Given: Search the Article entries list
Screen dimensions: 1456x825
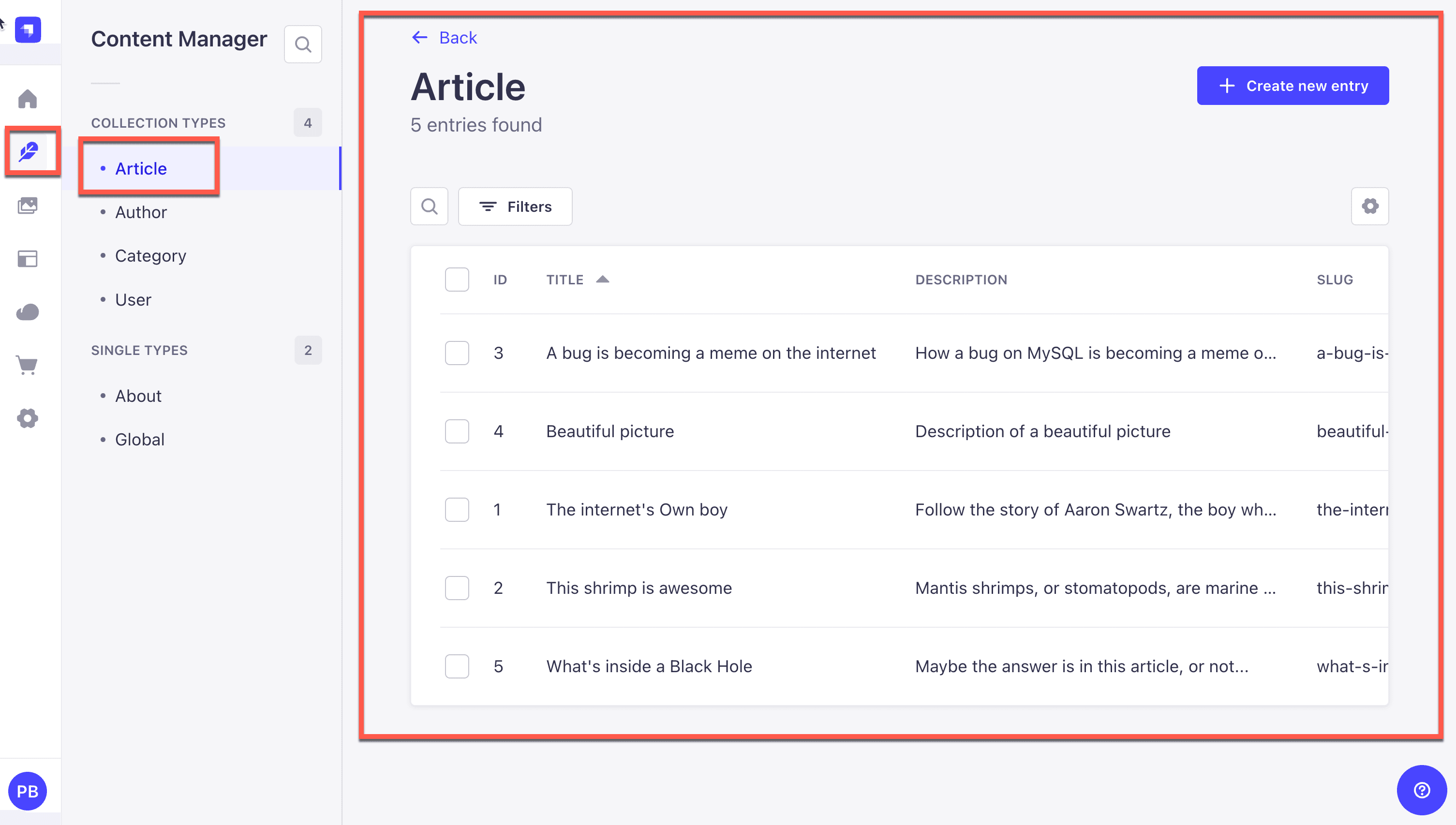Looking at the screenshot, I should (x=429, y=206).
